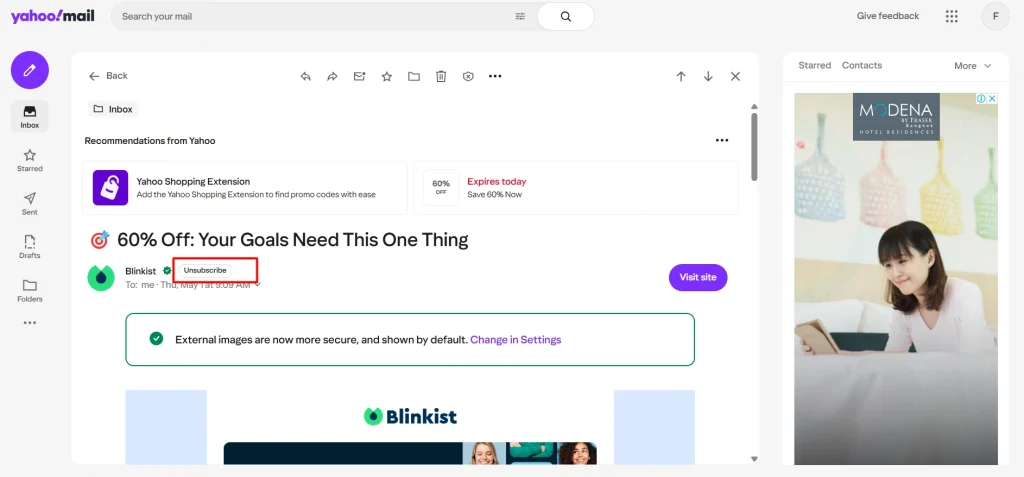Follow the Change in Settings link

pos(515,340)
